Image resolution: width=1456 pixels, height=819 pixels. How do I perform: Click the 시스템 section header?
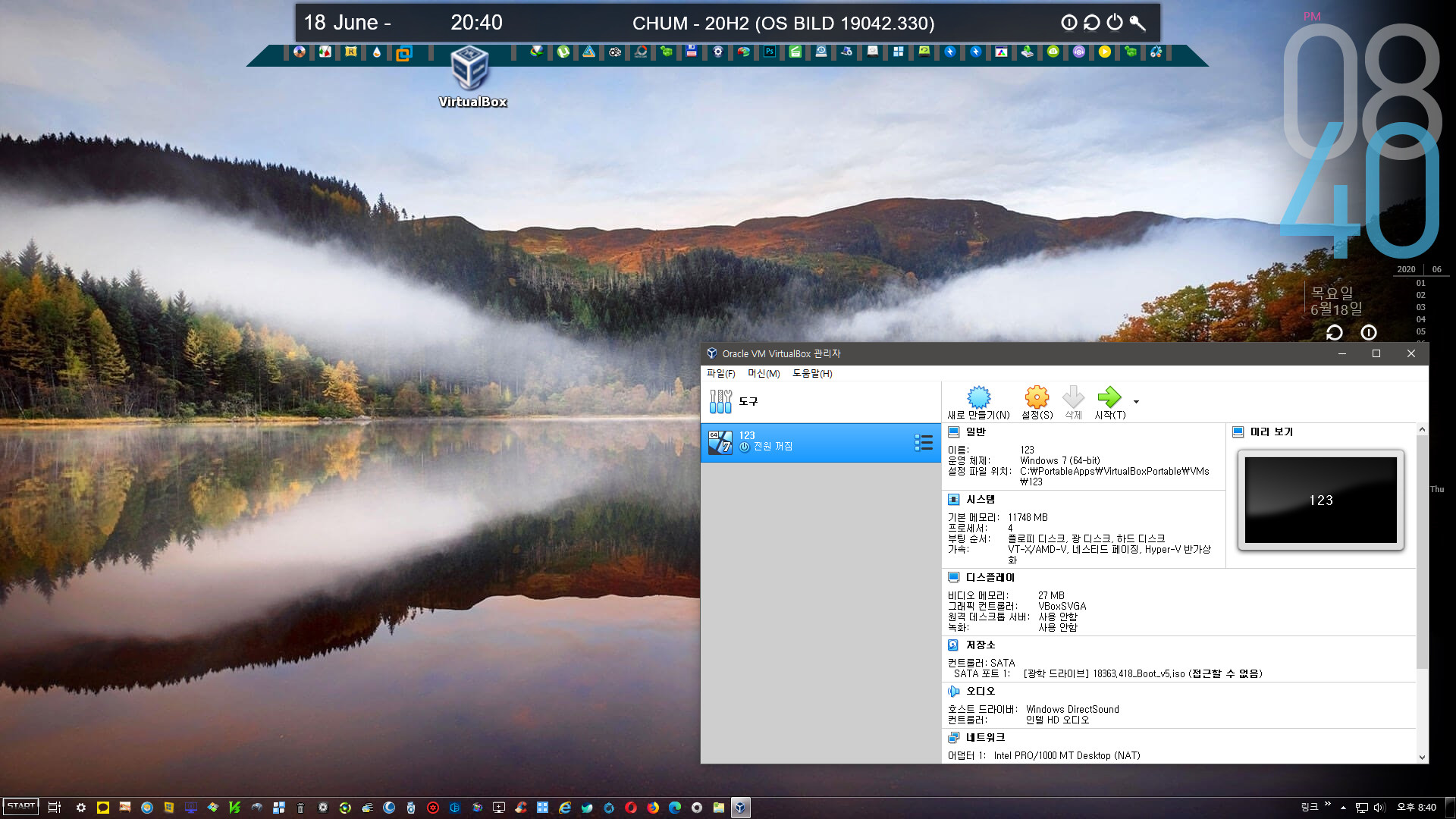pyautogui.click(x=980, y=500)
